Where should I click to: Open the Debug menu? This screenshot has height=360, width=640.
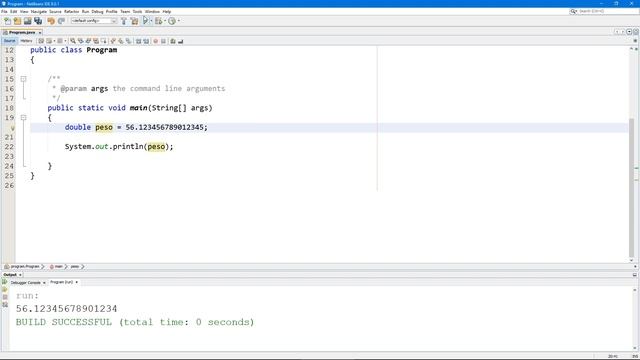(97, 11)
